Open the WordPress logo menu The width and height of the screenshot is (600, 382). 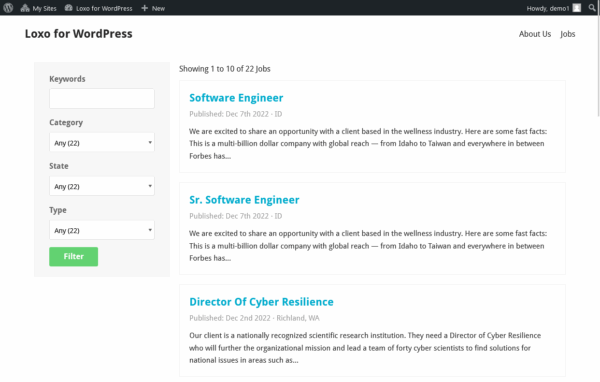(x=8, y=8)
